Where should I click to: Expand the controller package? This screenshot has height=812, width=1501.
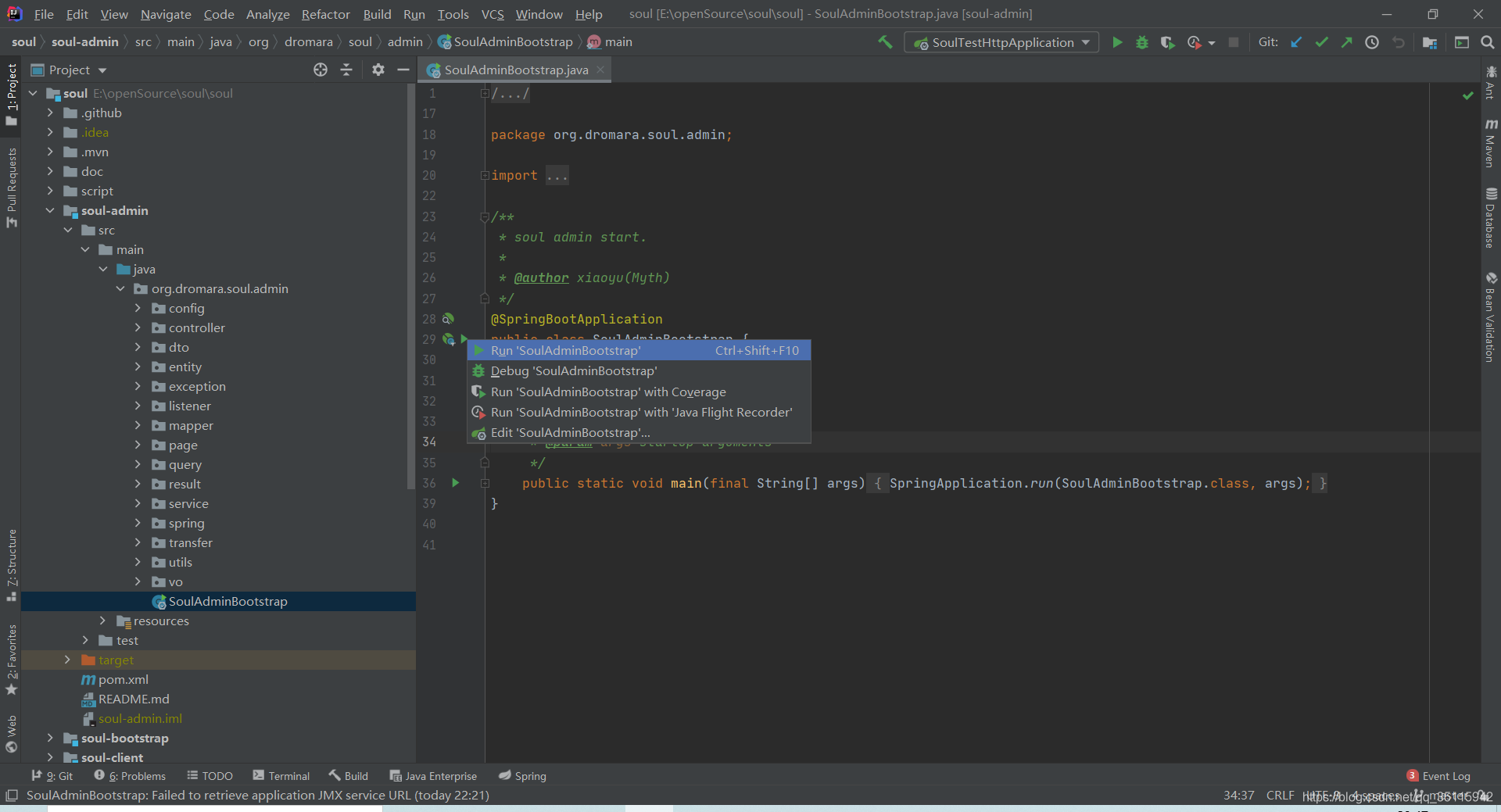point(138,327)
